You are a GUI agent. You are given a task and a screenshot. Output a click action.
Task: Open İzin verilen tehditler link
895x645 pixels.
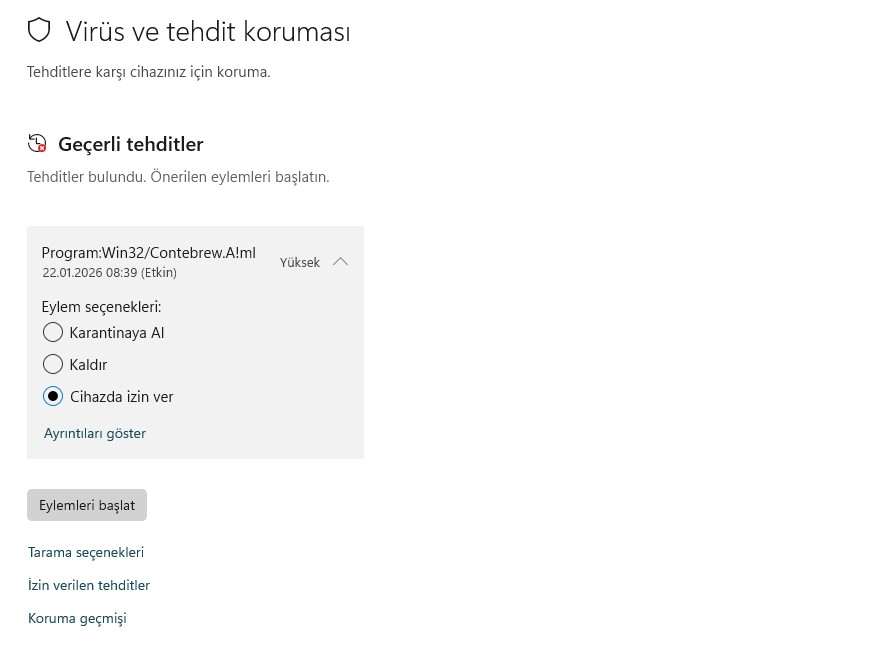pos(88,585)
